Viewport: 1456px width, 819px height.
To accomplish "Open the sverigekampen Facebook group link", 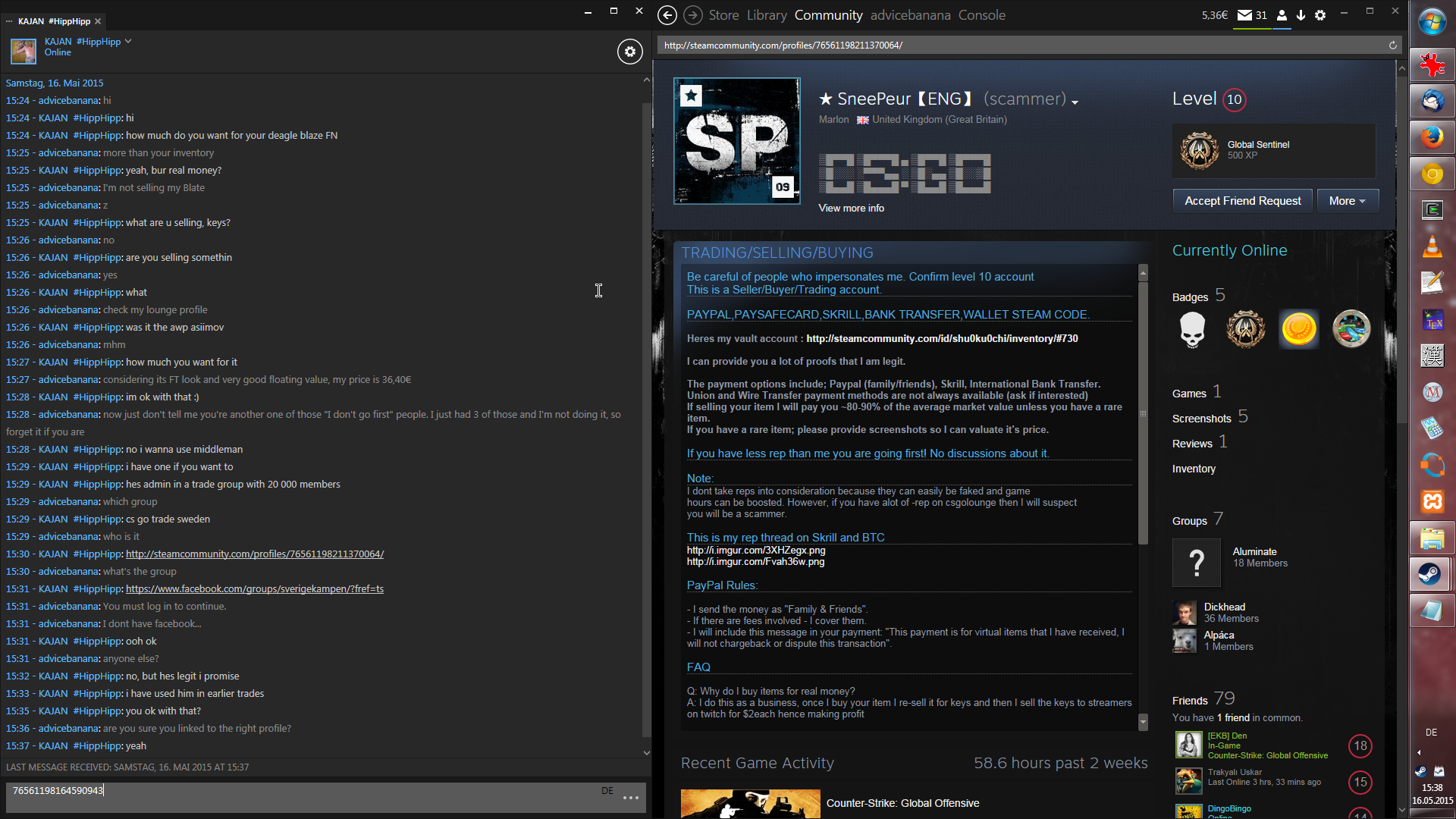I will (254, 589).
